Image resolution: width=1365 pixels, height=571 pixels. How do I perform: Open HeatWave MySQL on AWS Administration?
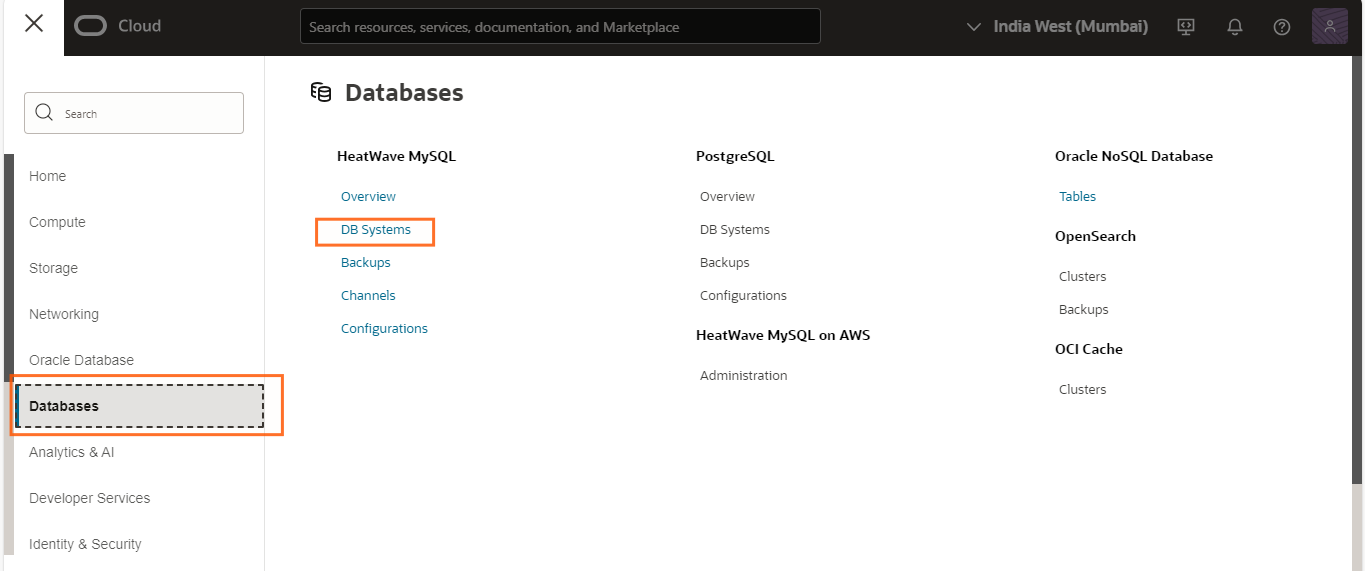(743, 376)
